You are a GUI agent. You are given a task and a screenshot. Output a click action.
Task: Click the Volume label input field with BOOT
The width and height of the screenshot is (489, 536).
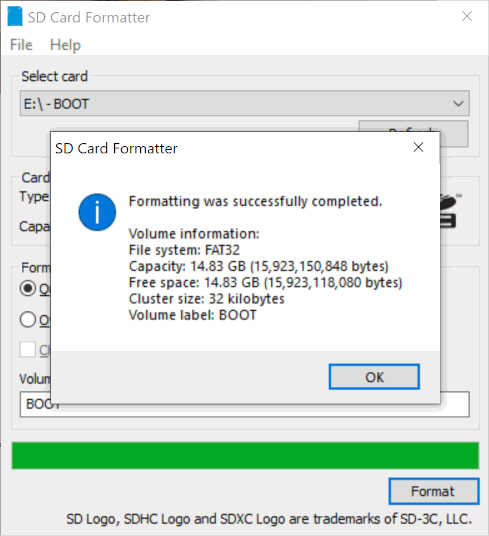[245, 404]
